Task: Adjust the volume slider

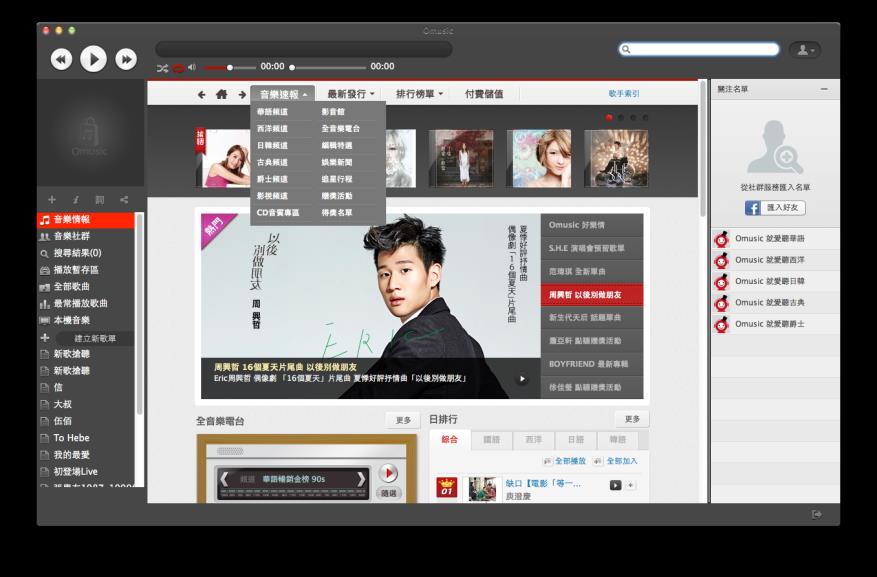Action: point(228,68)
